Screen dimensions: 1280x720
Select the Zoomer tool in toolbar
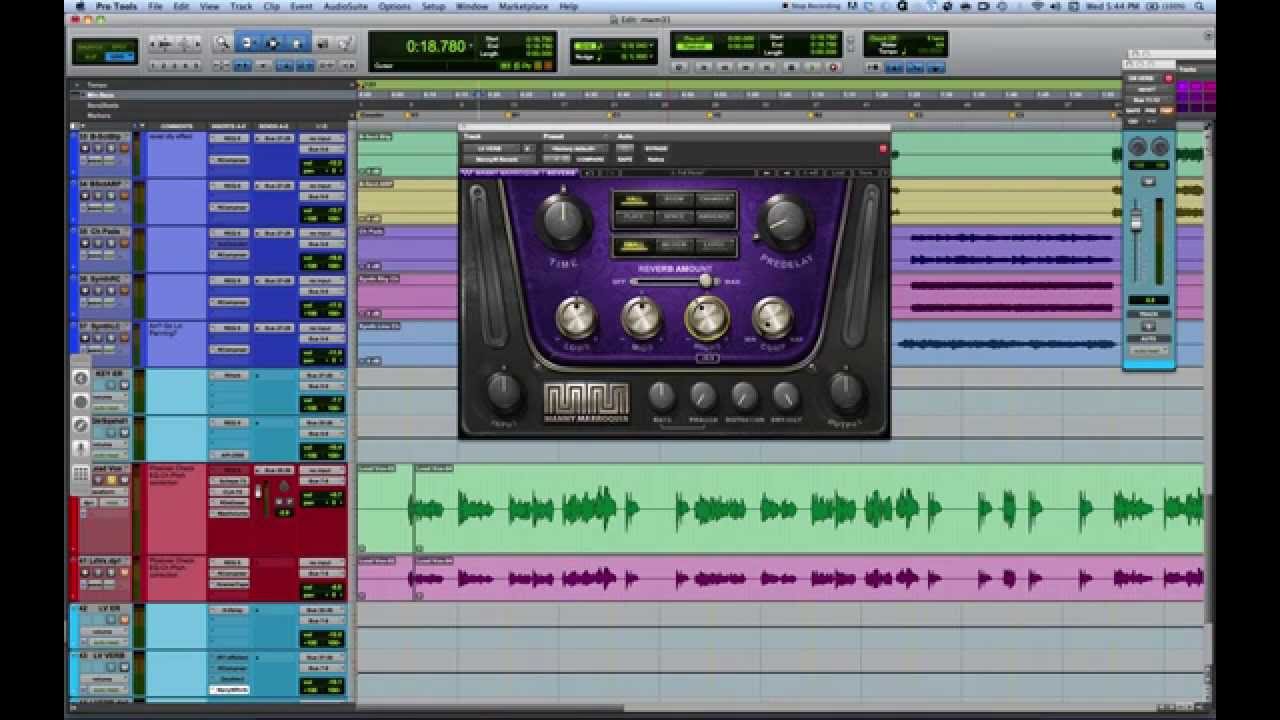pyautogui.click(x=223, y=44)
